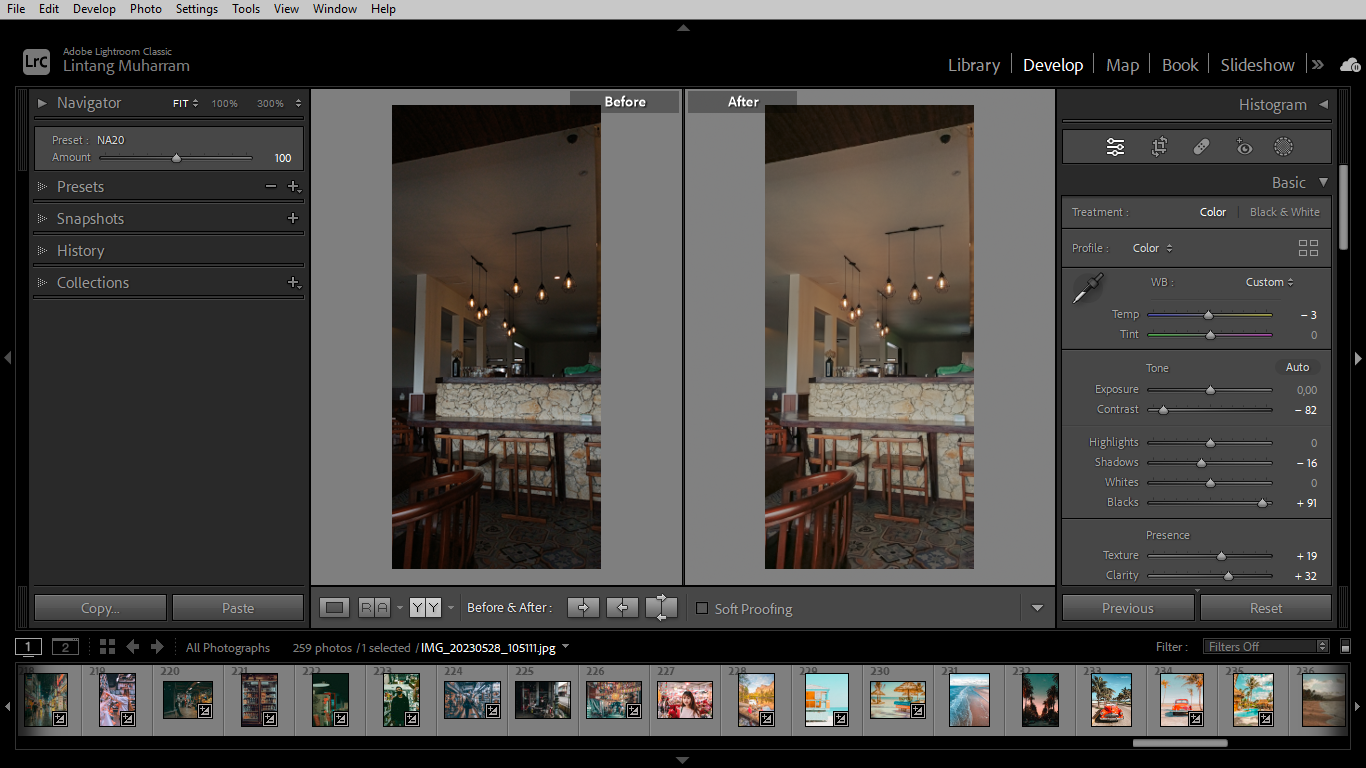This screenshot has height=768, width=1366.
Task: Collapse the Basic panel
Action: click(1323, 182)
